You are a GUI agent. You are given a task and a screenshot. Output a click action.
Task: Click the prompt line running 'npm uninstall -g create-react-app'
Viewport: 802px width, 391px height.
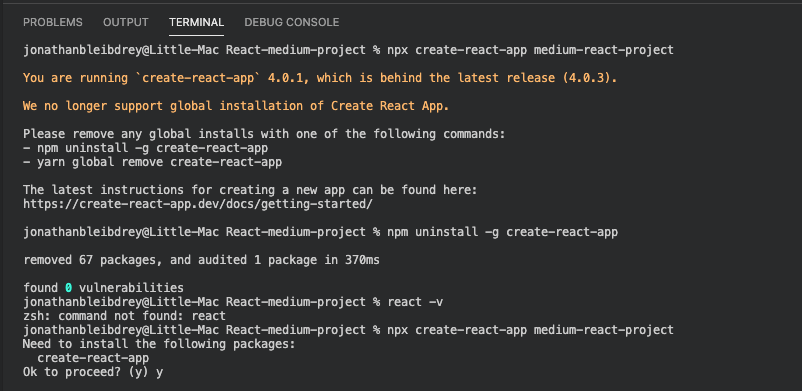click(321, 232)
